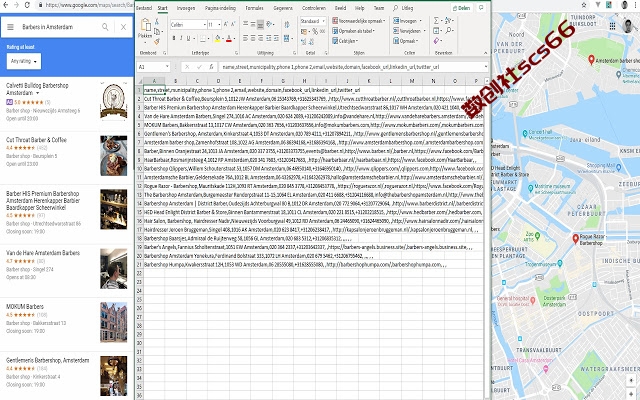Click the formula bar cancel X icon

click(187, 67)
